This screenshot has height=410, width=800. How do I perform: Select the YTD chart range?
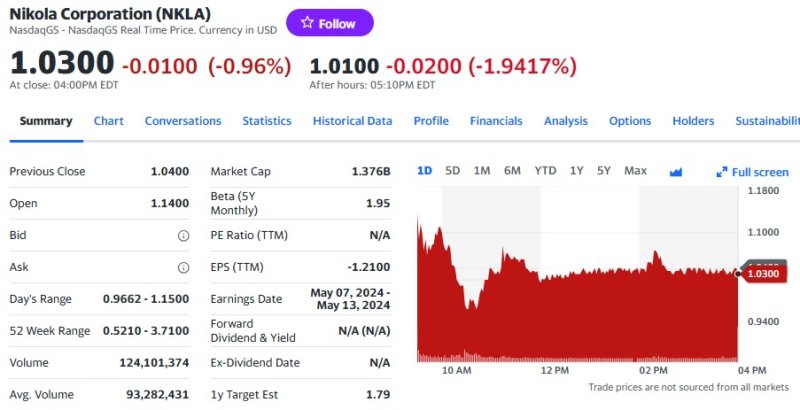coord(545,171)
